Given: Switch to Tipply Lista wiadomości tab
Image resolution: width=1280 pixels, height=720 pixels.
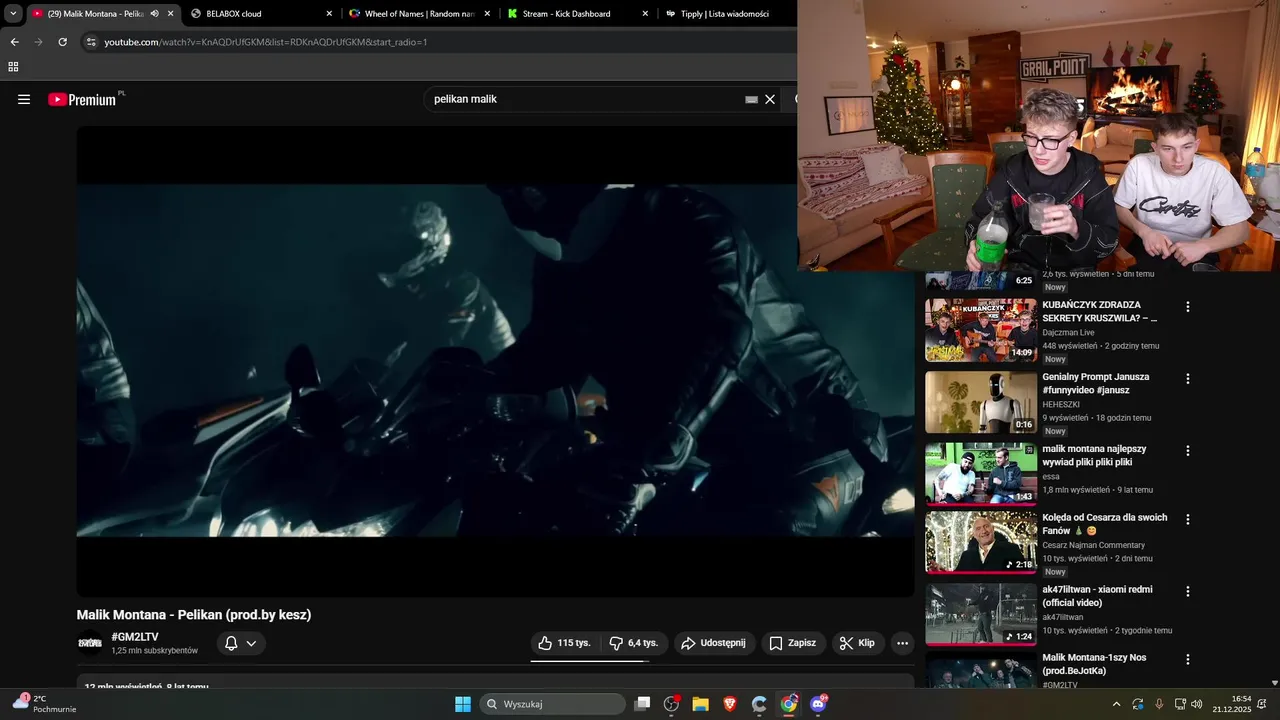Looking at the screenshot, I should click(x=725, y=14).
